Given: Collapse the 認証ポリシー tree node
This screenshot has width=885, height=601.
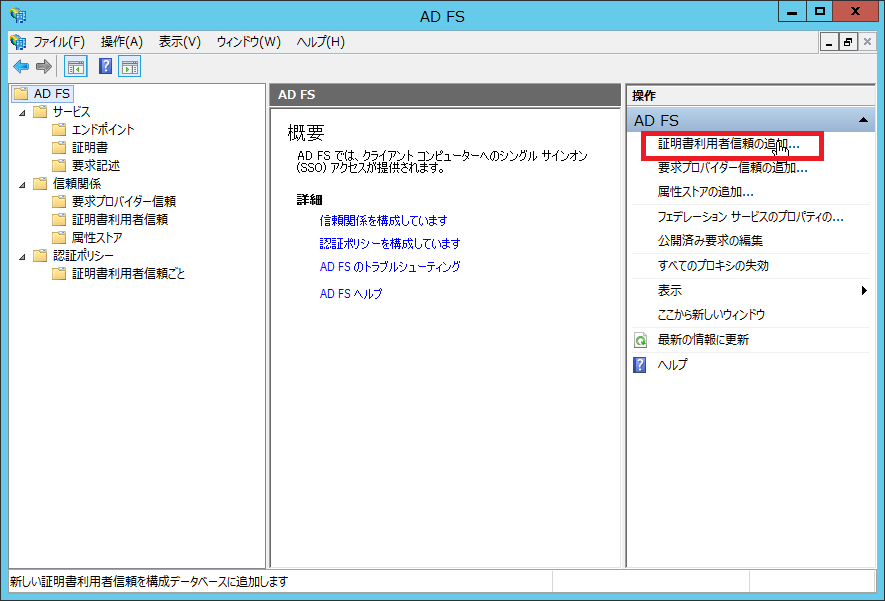Looking at the screenshot, I should (23, 257).
